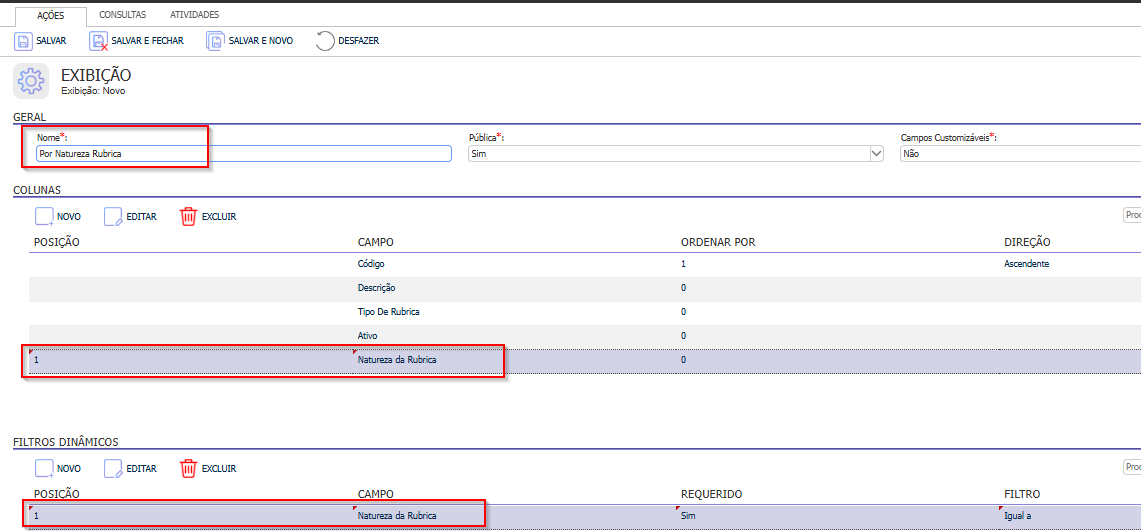Switch to the Atividades tab
Screen dimensions: 1141x531
(194, 15)
